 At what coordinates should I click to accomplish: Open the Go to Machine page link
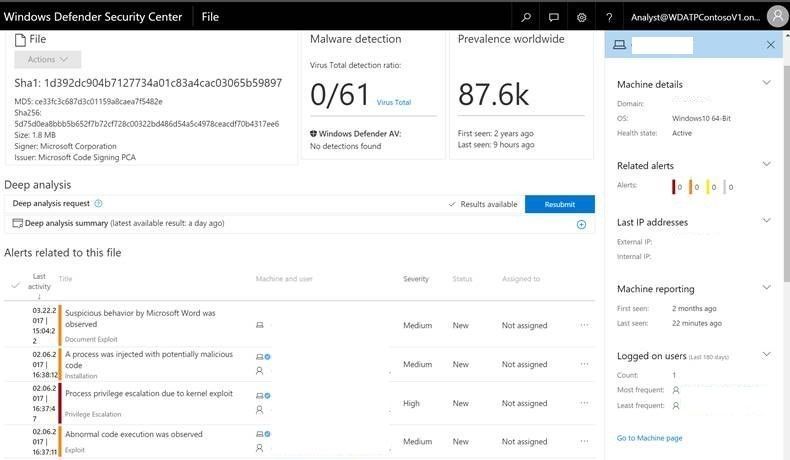(x=649, y=438)
